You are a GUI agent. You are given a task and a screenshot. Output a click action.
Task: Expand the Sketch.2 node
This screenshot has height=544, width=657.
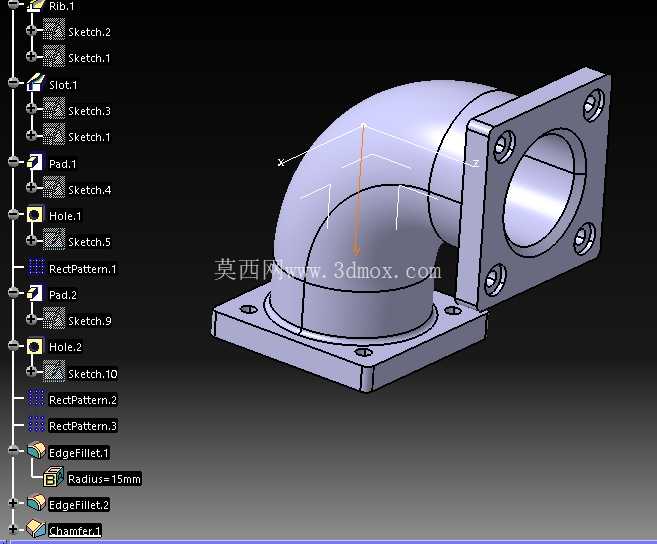point(31,30)
